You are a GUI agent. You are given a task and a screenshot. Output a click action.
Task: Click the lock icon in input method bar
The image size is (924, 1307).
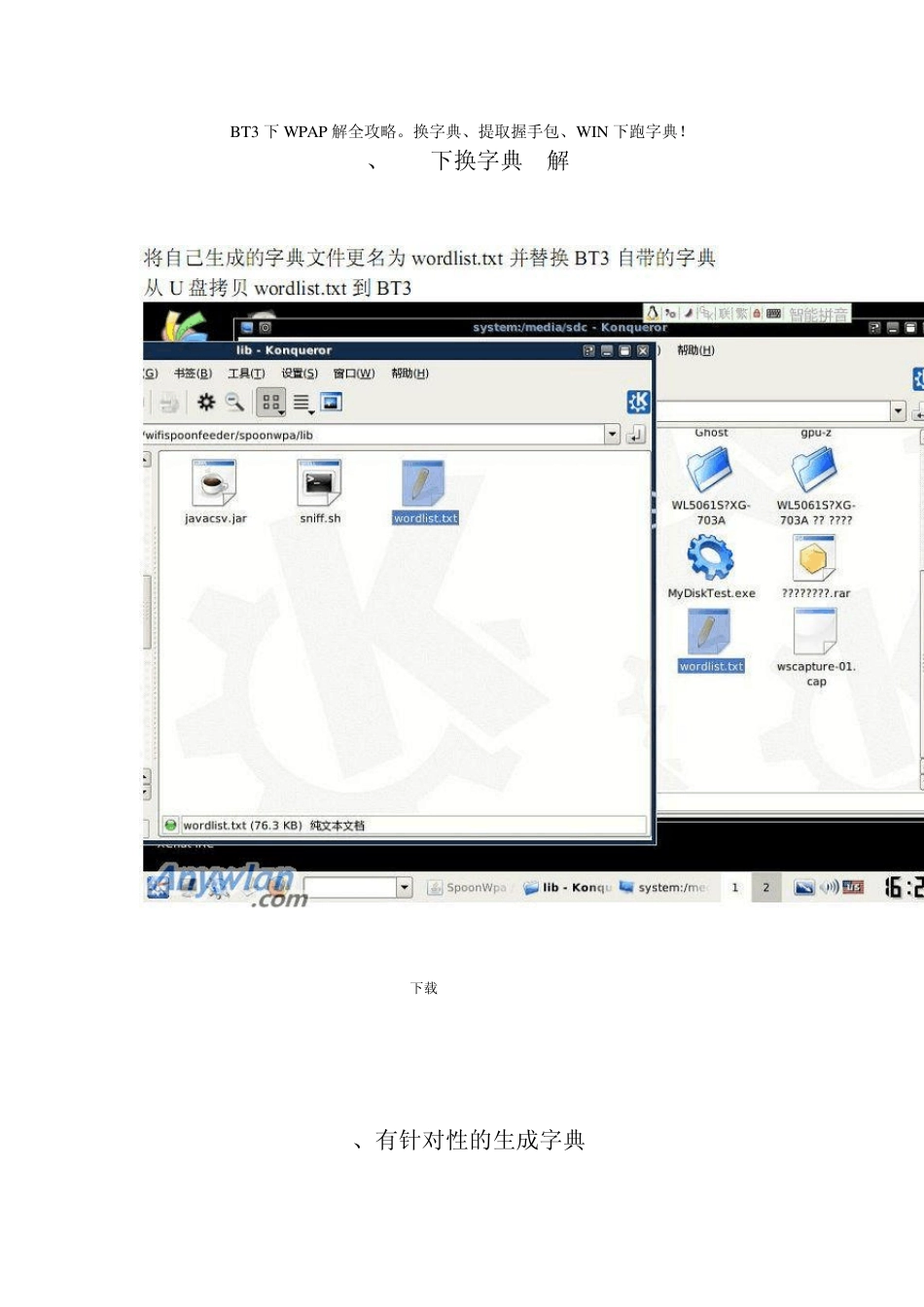(757, 313)
